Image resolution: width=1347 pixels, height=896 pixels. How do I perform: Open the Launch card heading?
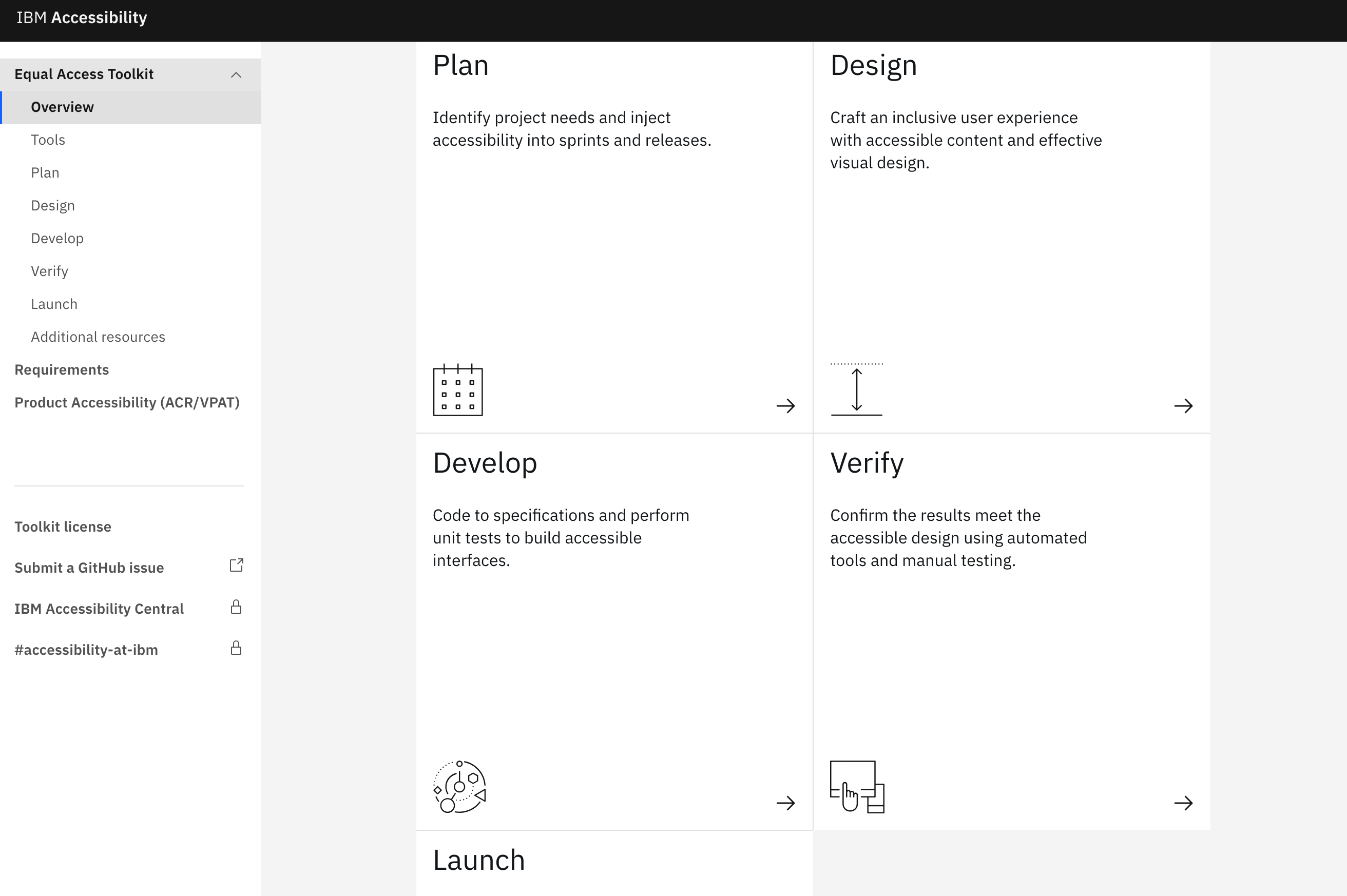pos(479,861)
